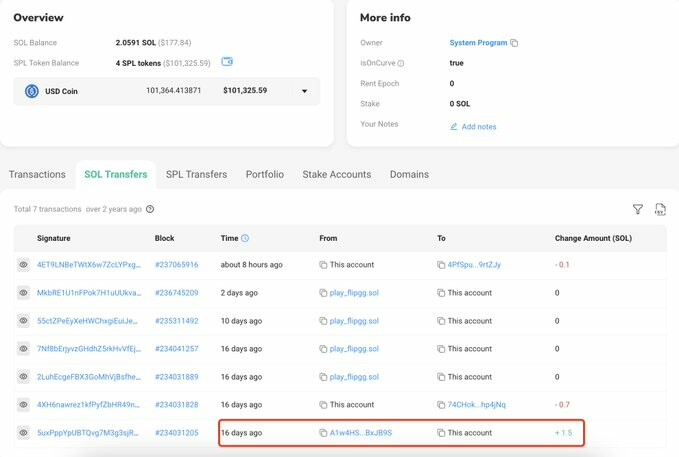Copy play_flipgg.sol in row #234031889
This screenshot has height=457, width=679.
coord(323,377)
